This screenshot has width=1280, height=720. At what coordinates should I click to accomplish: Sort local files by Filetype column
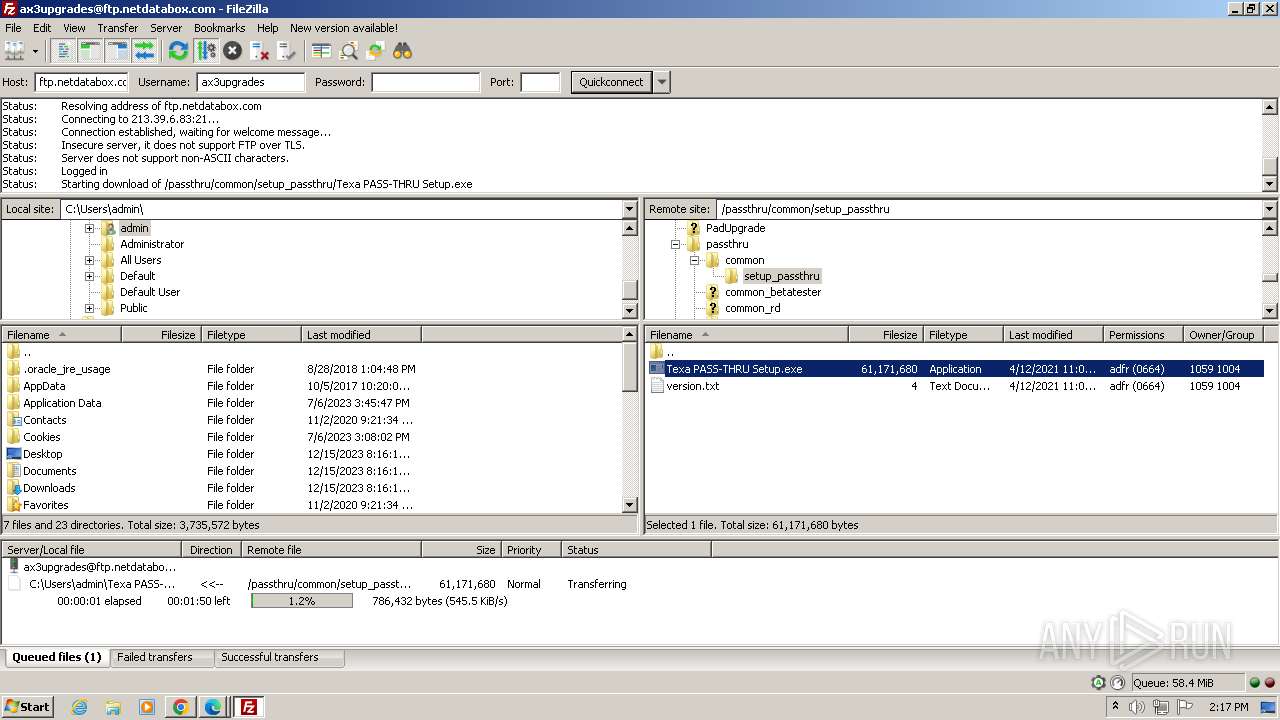(251, 335)
